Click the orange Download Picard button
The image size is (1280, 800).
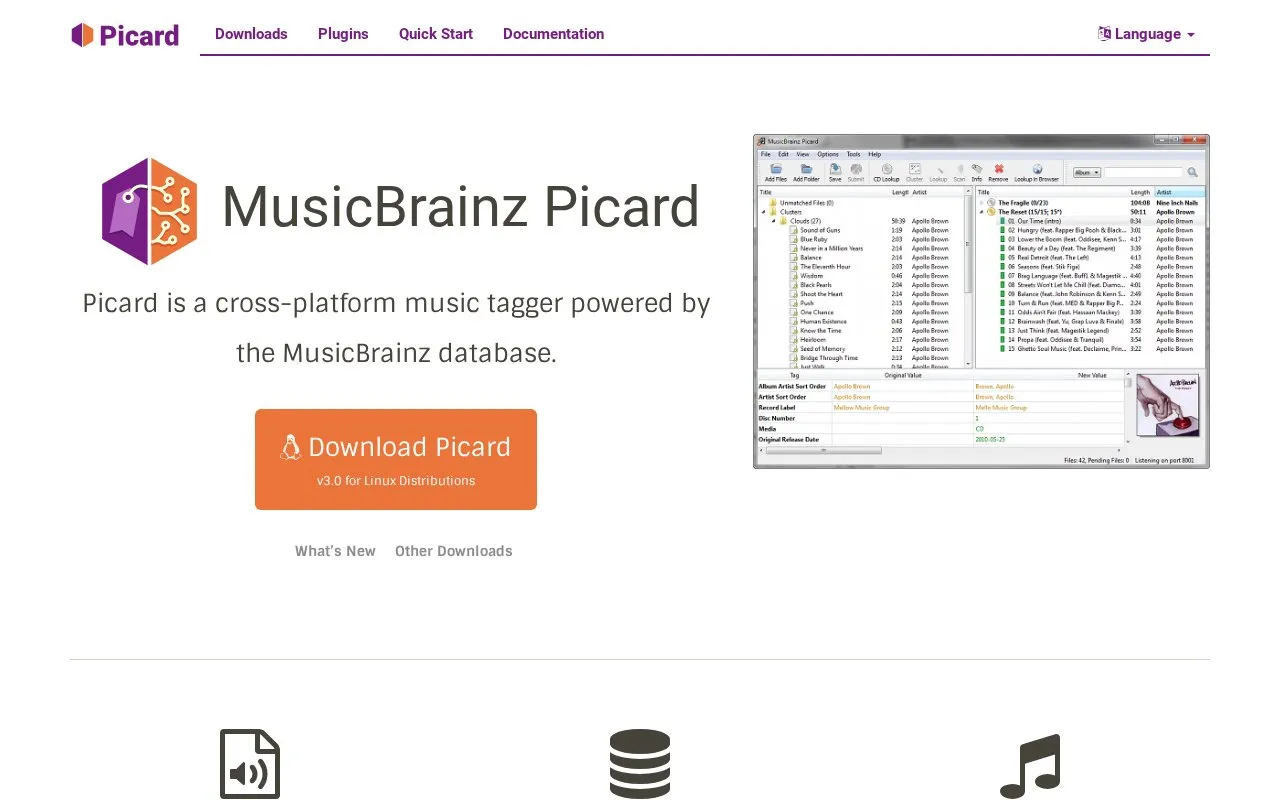point(396,459)
